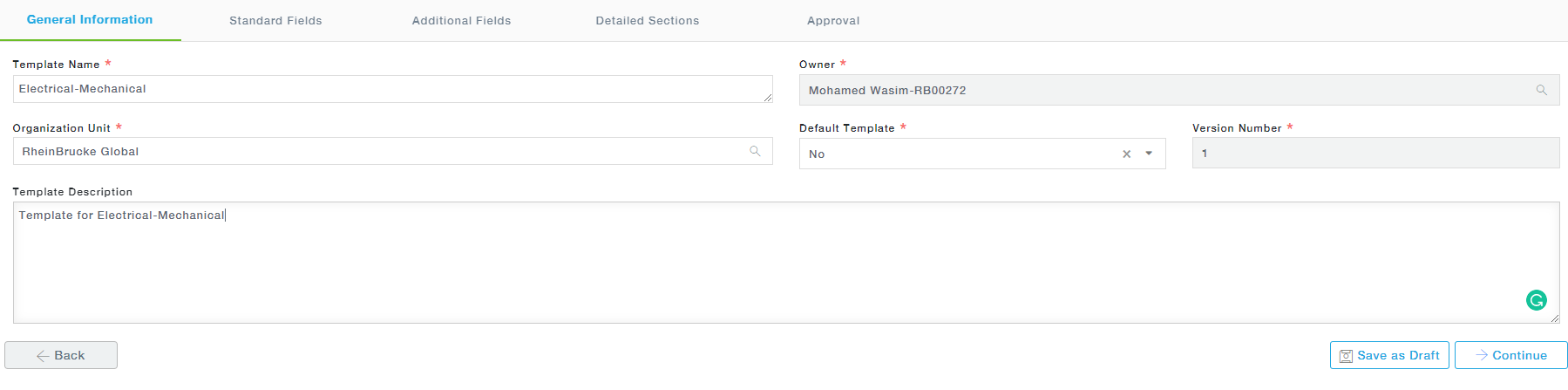Select the General Information tab
This screenshot has height=390, width=1568.
pos(90,19)
